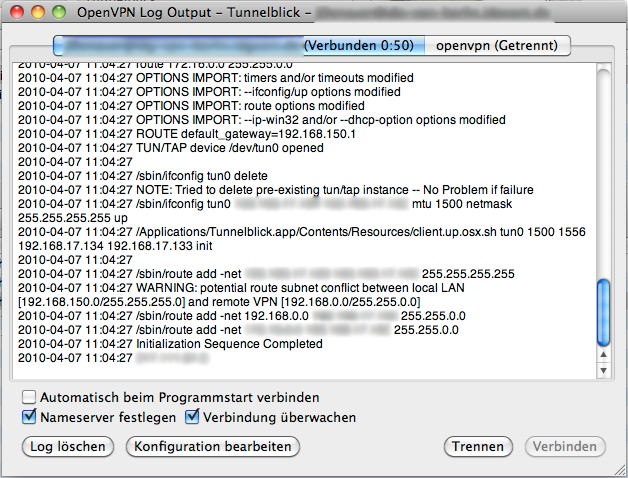Click the window resize grip corner
The width and height of the screenshot is (628, 478).
pyautogui.click(x=620, y=470)
